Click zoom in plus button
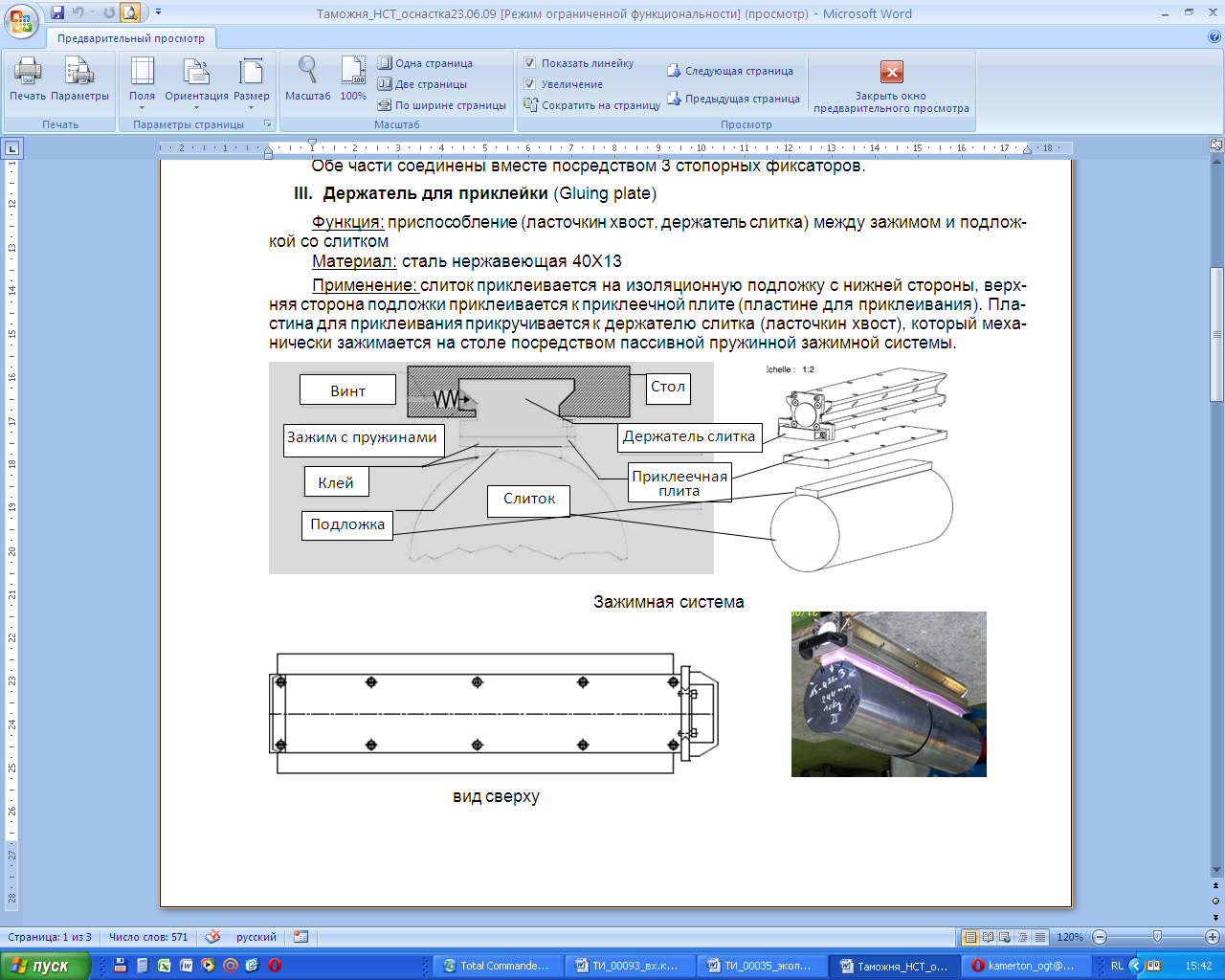The height and width of the screenshot is (980, 1225). (1213, 938)
